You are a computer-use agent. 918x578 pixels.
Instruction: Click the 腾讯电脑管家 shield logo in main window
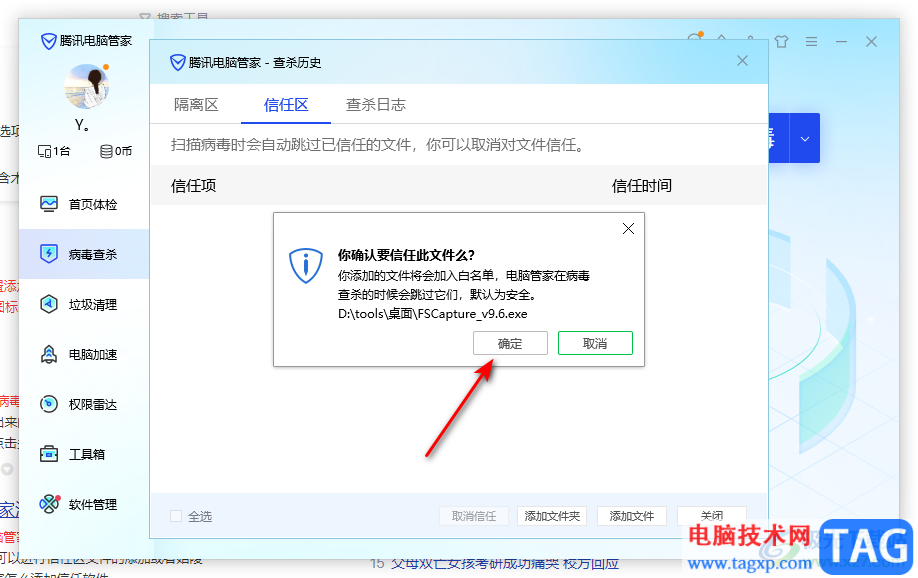pos(48,41)
